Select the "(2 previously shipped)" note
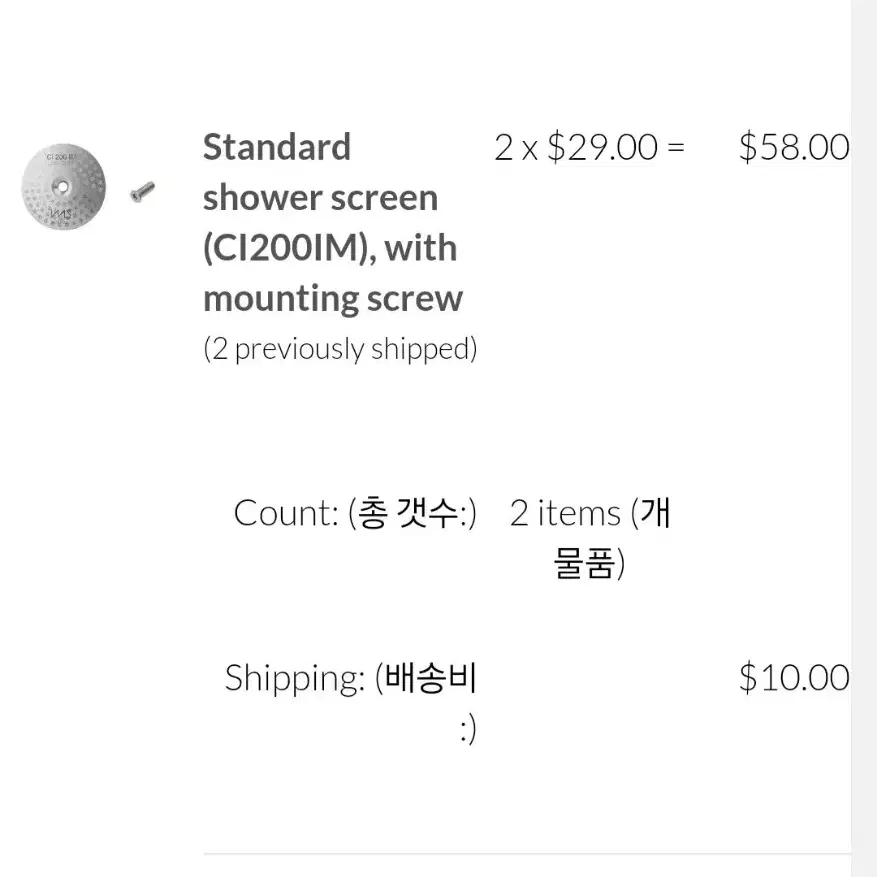Image resolution: width=877 pixels, height=877 pixels. (x=340, y=349)
